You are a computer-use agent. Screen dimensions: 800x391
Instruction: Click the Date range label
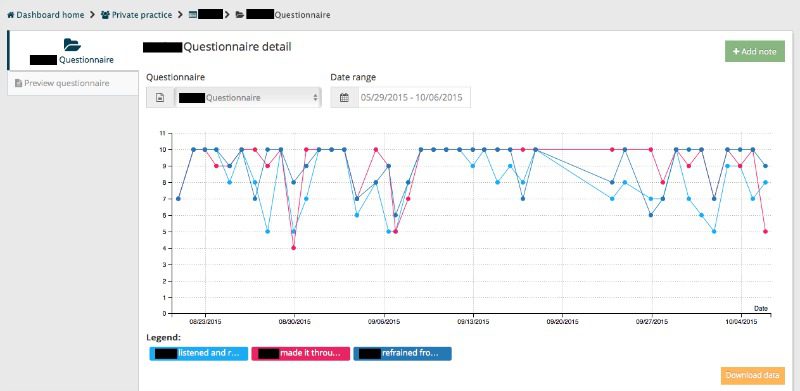tap(353, 78)
